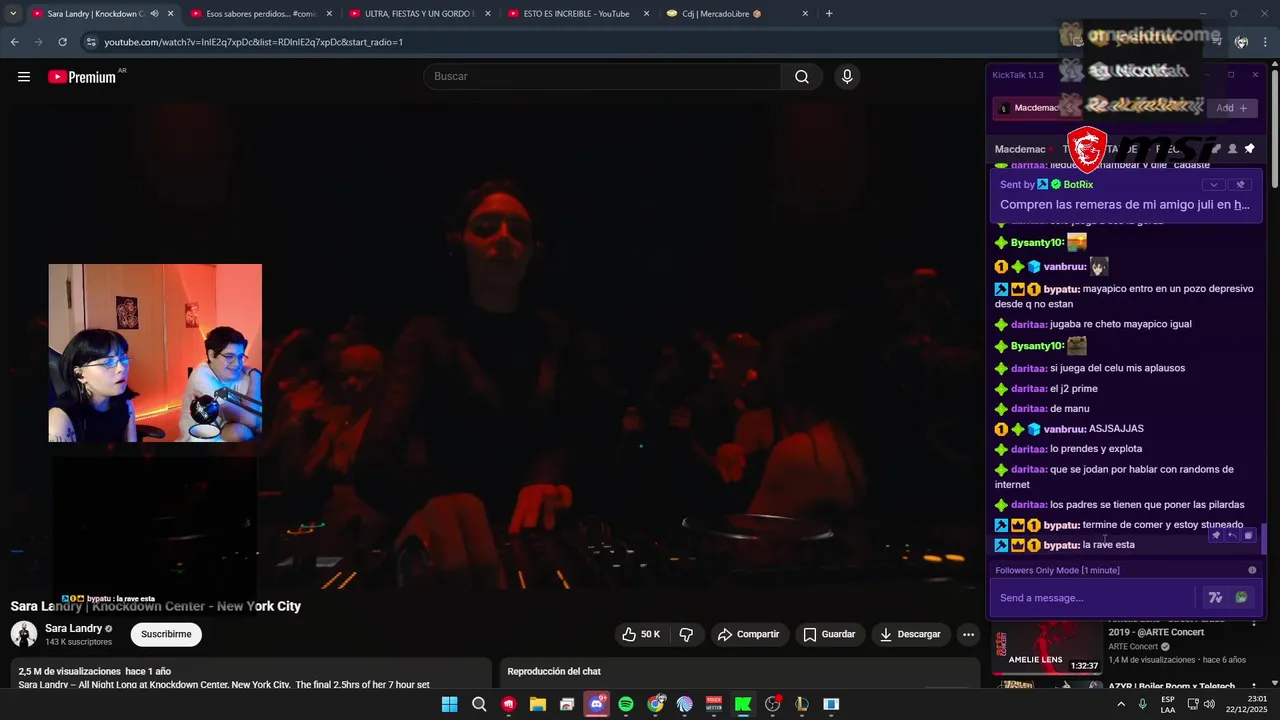The height and width of the screenshot is (720, 1280).
Task: Expand the BotRix pinned message chevron
Action: click(1214, 185)
